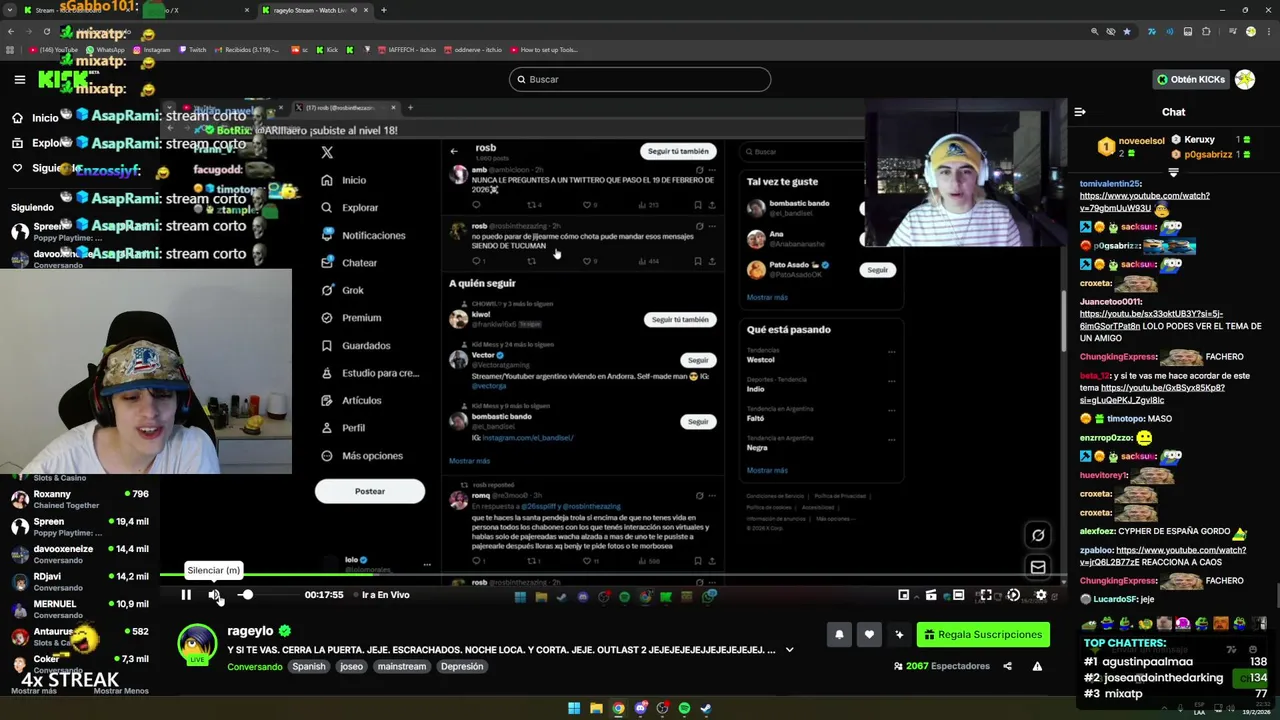Share the stream with share icon
This screenshot has width=1280, height=720.
tap(1007, 666)
